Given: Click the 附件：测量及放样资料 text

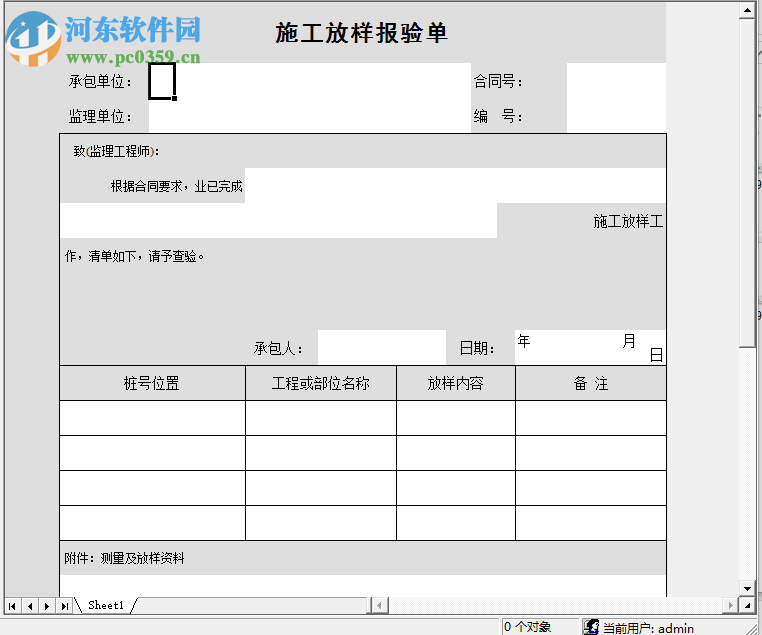Looking at the screenshot, I should [124, 558].
